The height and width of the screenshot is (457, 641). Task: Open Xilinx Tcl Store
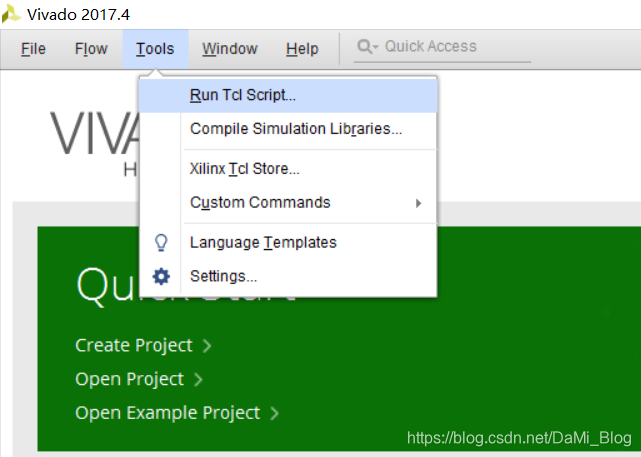pyautogui.click(x=288, y=168)
